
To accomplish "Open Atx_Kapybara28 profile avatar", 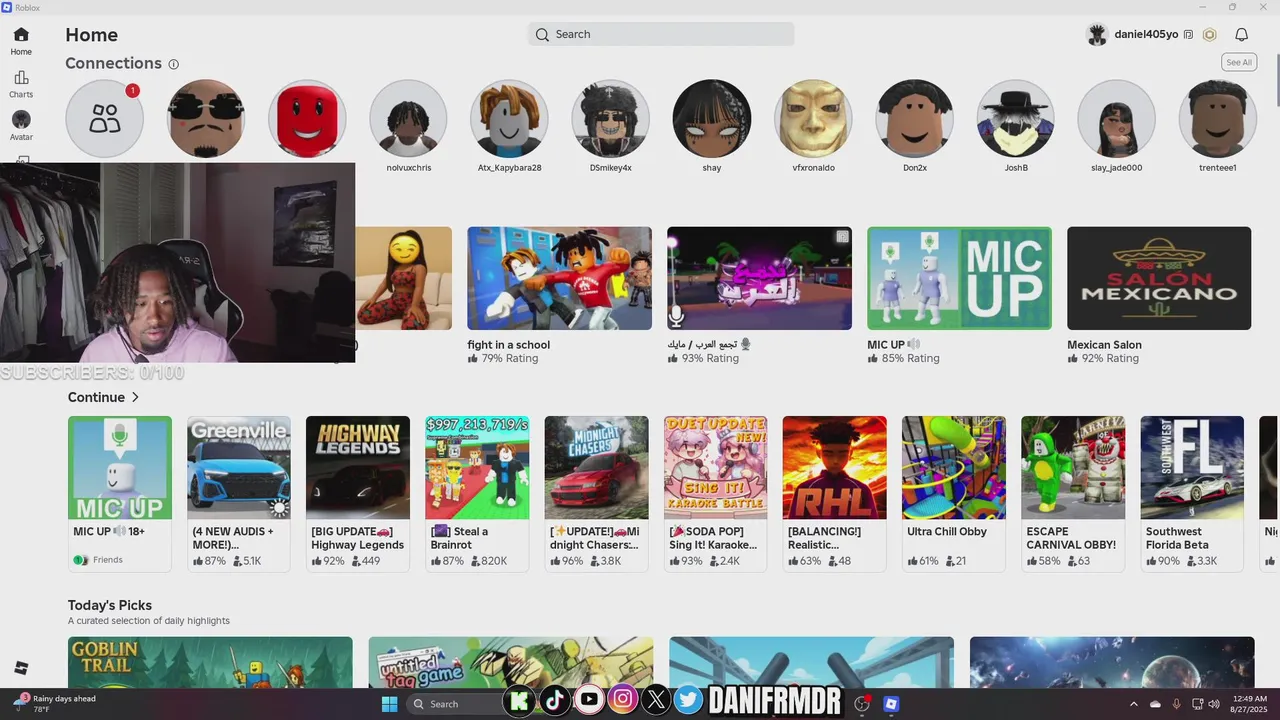I will pyautogui.click(x=509, y=119).
